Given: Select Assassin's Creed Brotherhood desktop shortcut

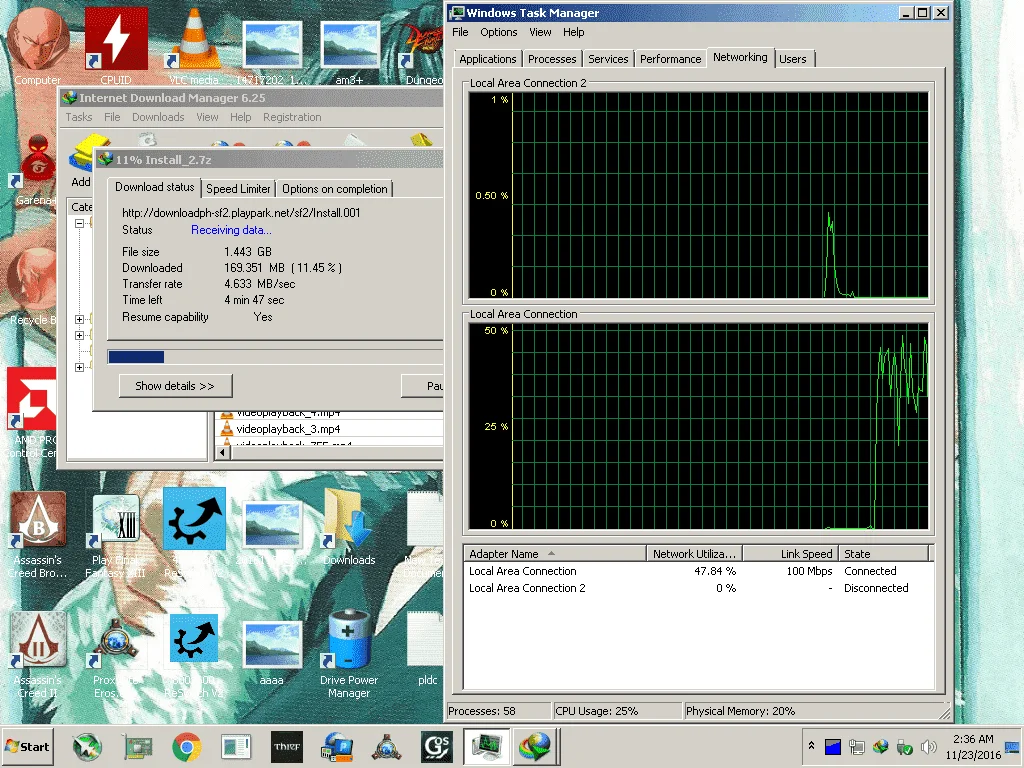Looking at the screenshot, I should pyautogui.click(x=37, y=536).
